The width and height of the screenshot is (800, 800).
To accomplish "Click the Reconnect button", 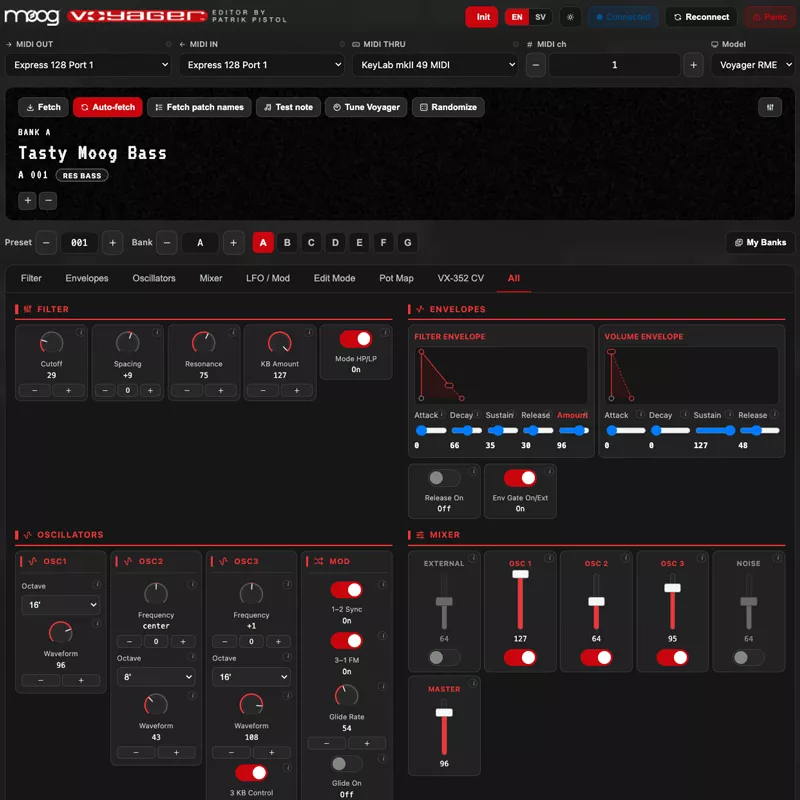I will coord(701,17).
